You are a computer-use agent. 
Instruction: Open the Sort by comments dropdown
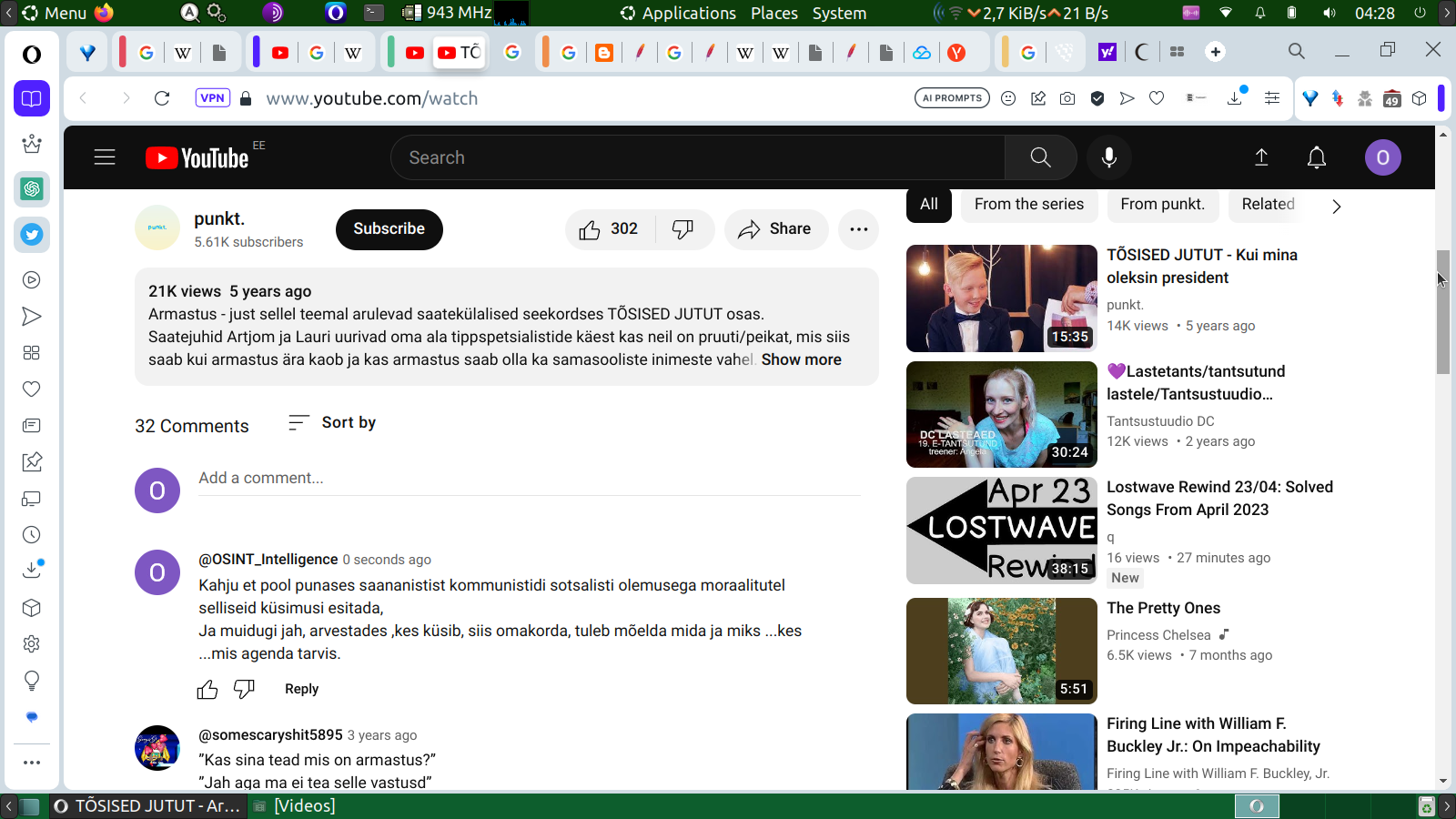[332, 422]
